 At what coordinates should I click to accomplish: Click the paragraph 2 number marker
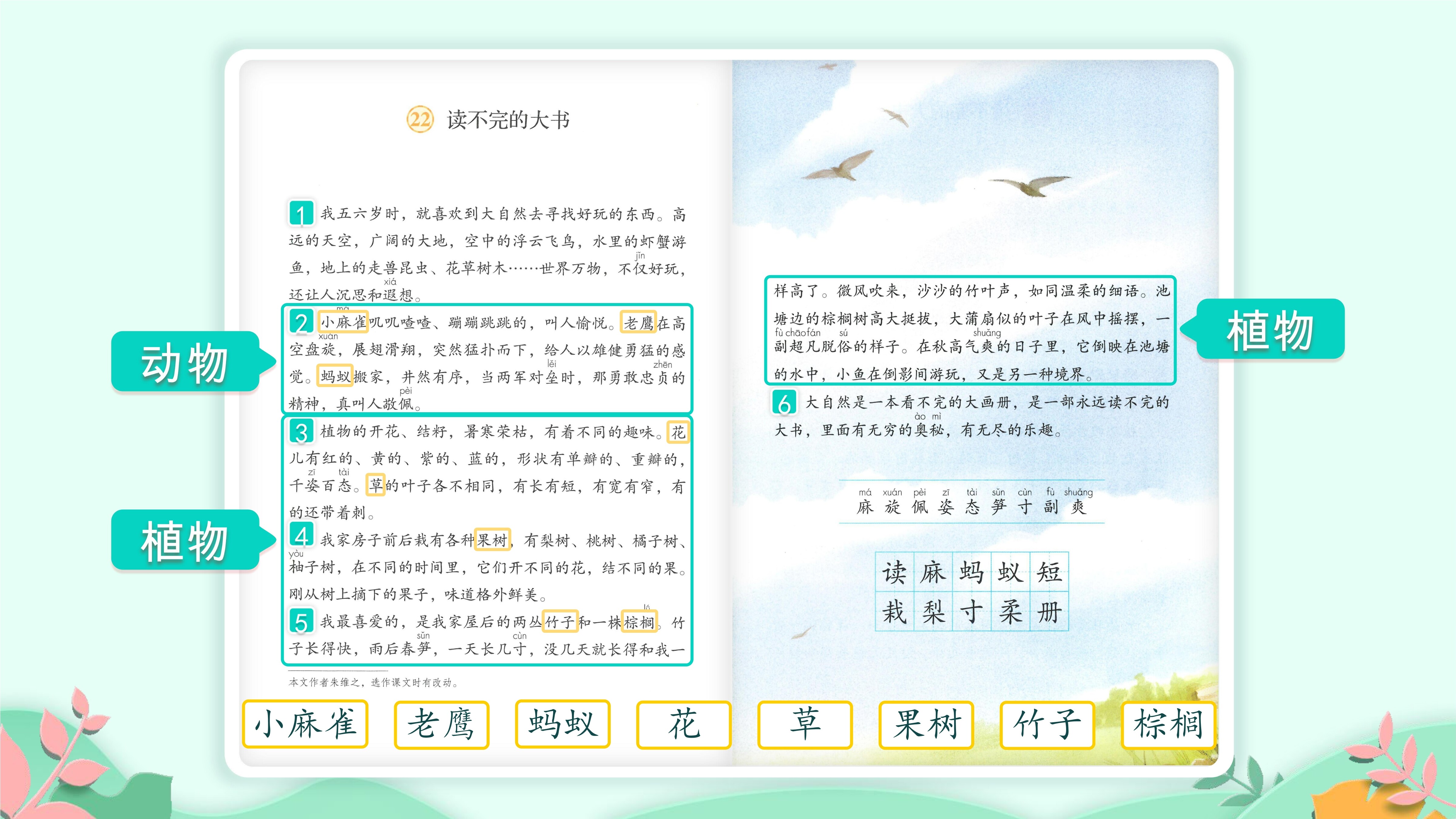tap(301, 322)
